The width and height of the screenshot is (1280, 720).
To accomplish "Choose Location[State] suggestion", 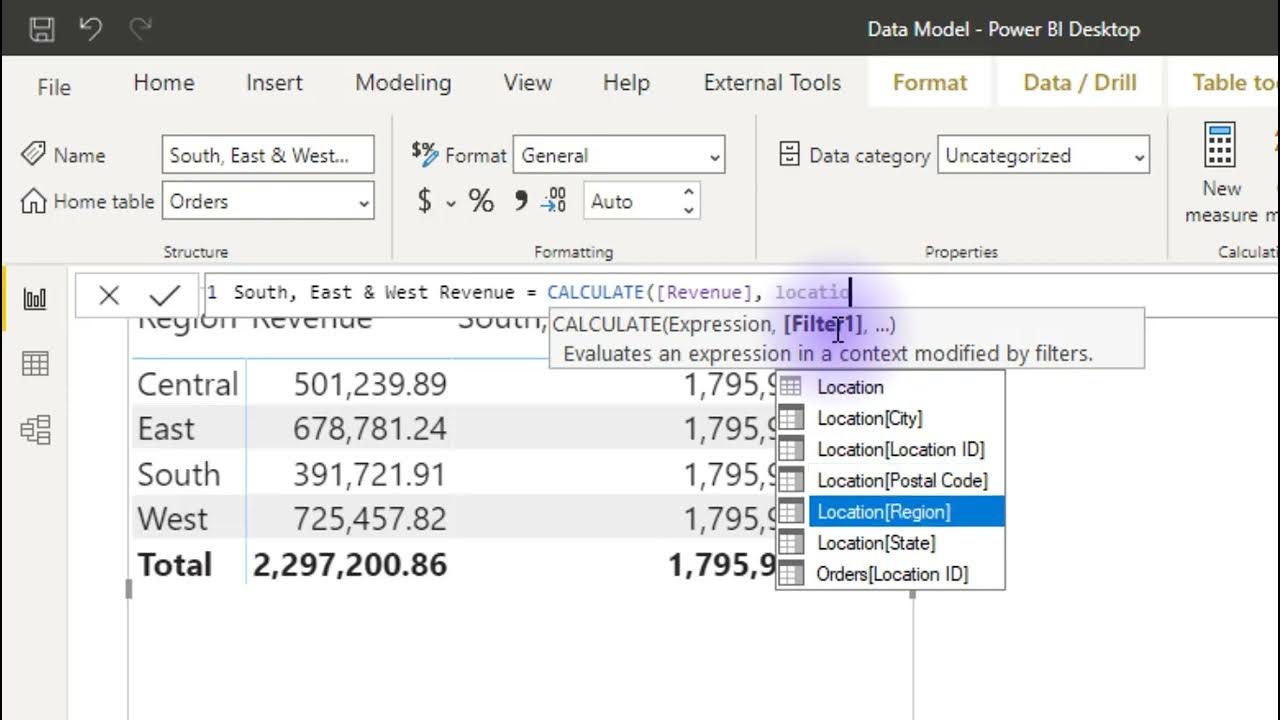I will (x=876, y=543).
